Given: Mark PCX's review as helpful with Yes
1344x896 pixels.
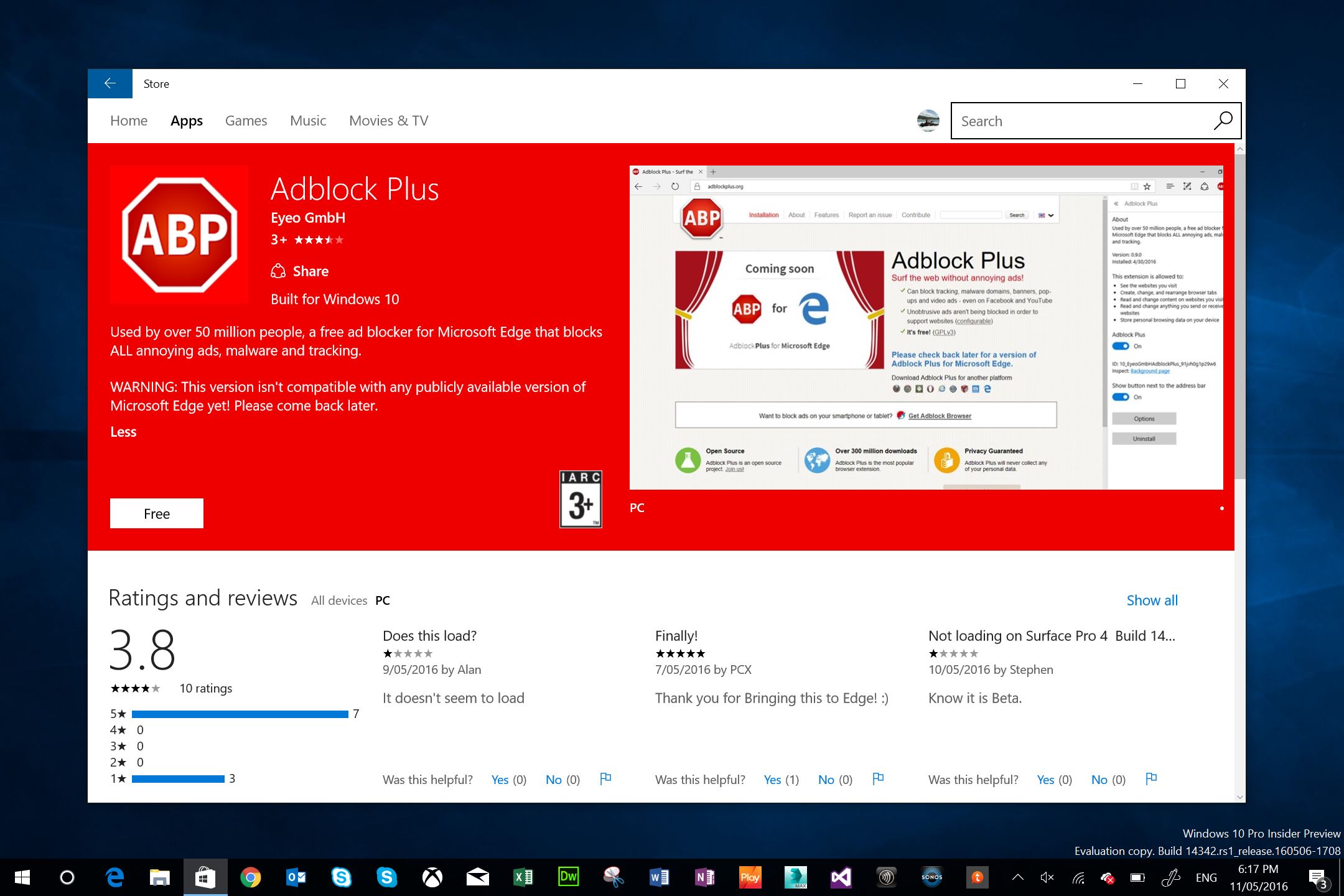Looking at the screenshot, I should [x=772, y=779].
